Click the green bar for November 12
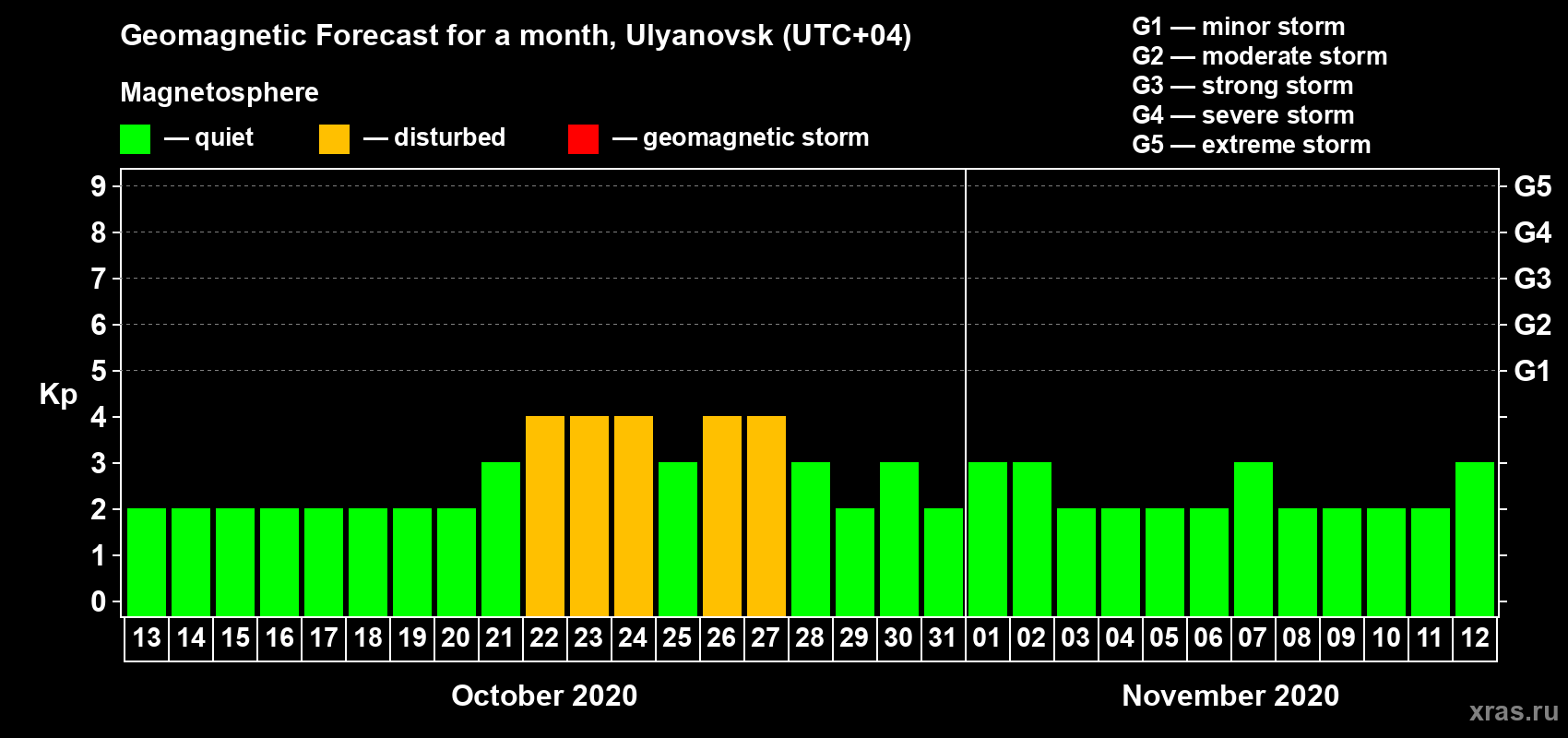The image size is (1568, 738). pos(1475,539)
